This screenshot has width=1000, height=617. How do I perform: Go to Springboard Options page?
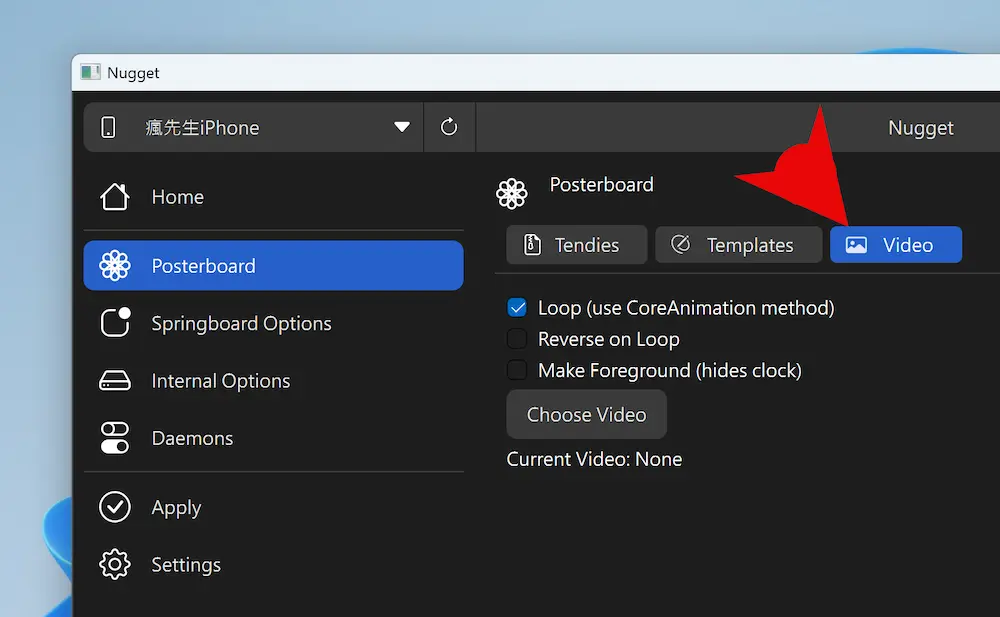pos(241,323)
